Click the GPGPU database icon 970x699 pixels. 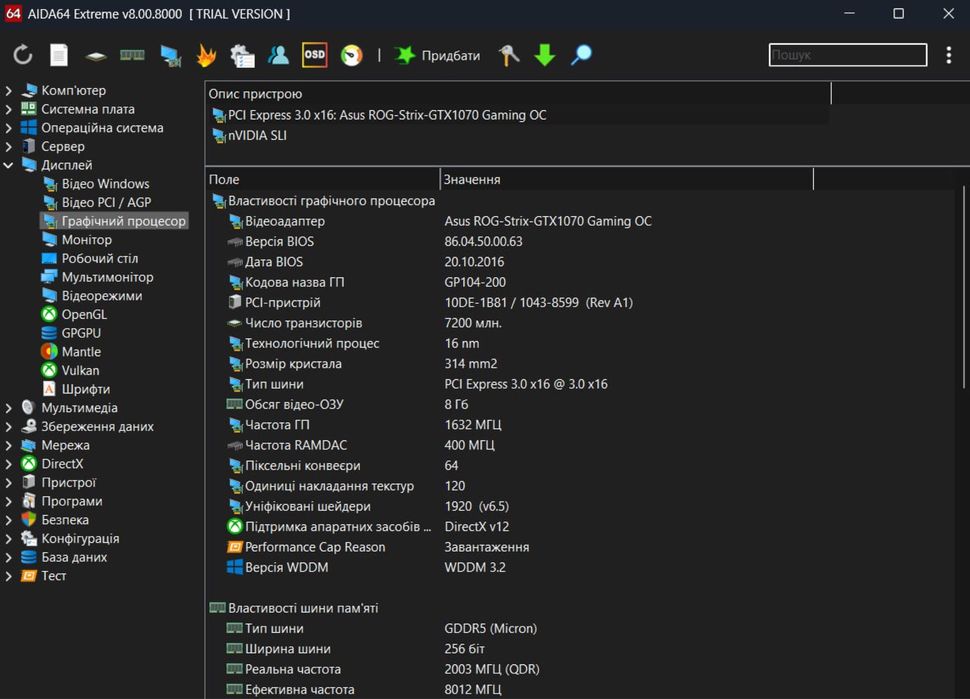pyautogui.click(x=49, y=333)
